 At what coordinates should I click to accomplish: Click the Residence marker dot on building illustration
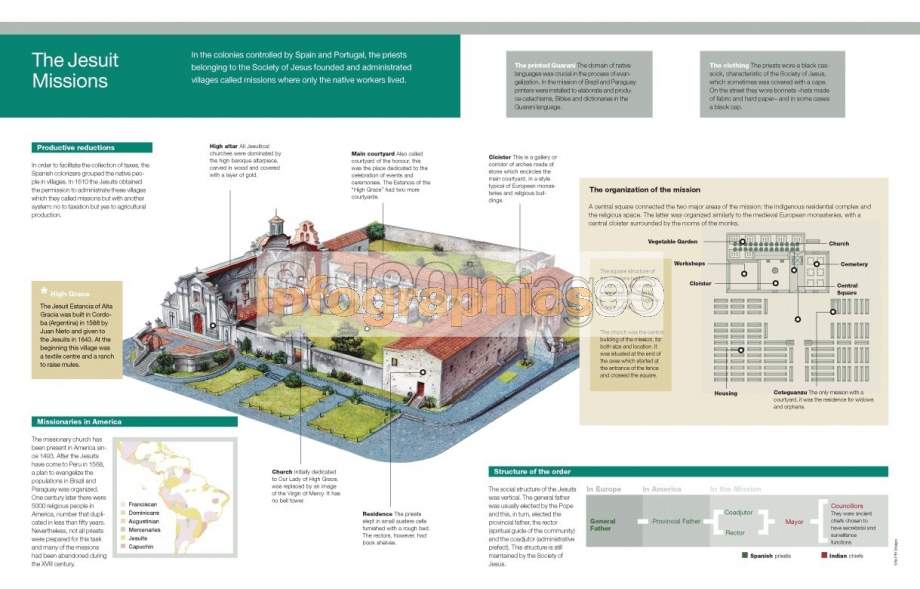click(422, 372)
